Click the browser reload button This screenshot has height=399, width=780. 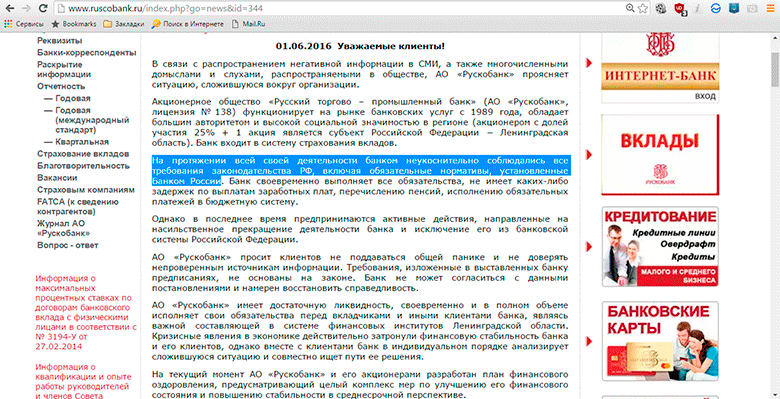(x=43, y=8)
